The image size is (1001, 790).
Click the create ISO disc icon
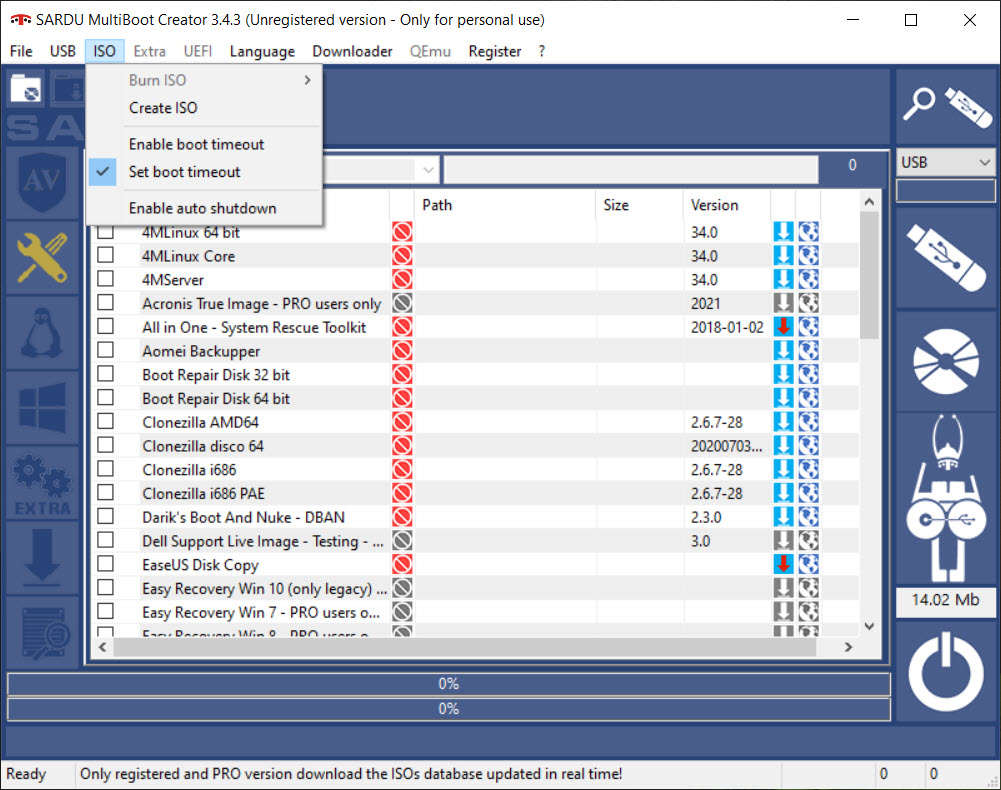click(945, 361)
